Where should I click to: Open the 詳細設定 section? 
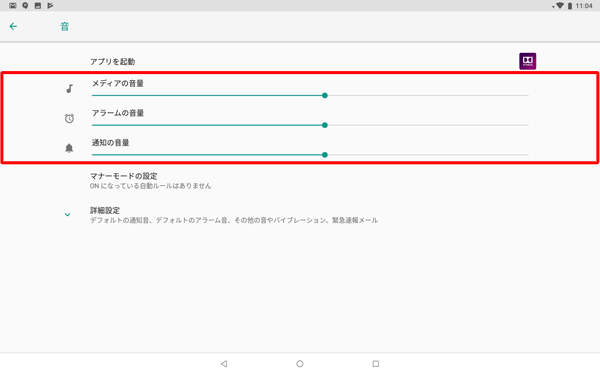[x=300, y=215]
